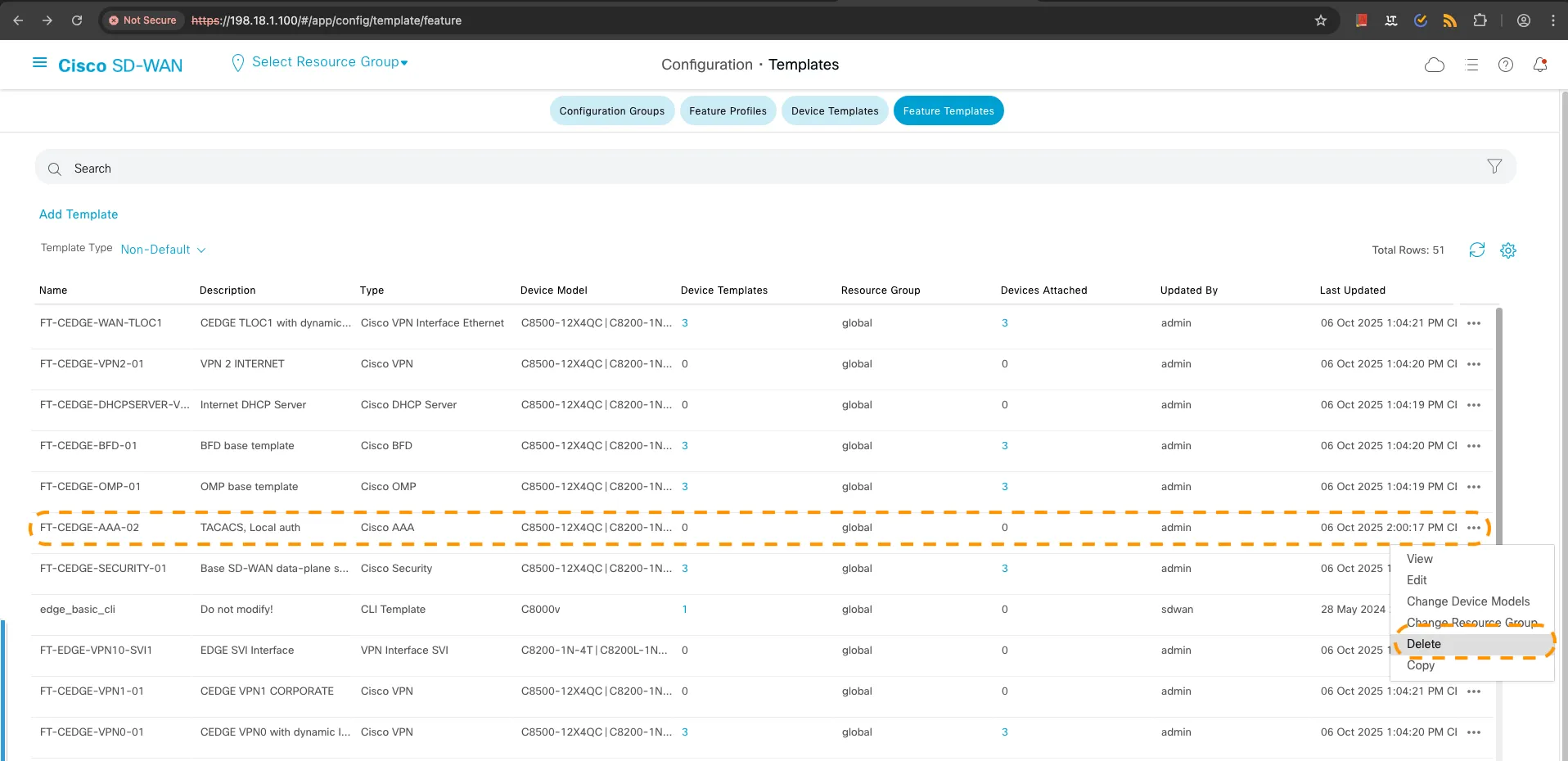Open more actions ellipsis on edge_basic_cli row

[1475, 610]
